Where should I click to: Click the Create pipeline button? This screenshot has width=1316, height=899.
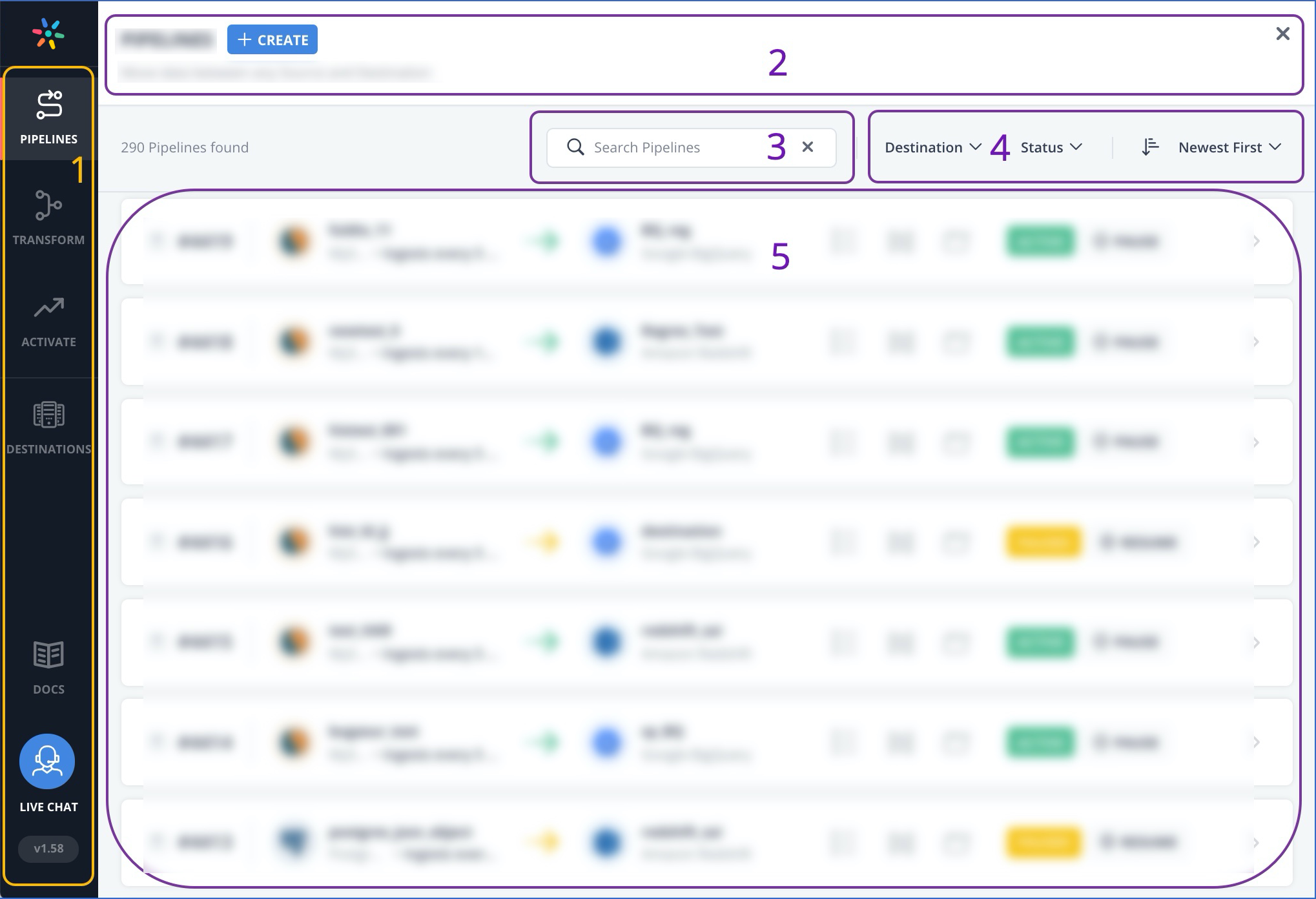[x=272, y=40]
